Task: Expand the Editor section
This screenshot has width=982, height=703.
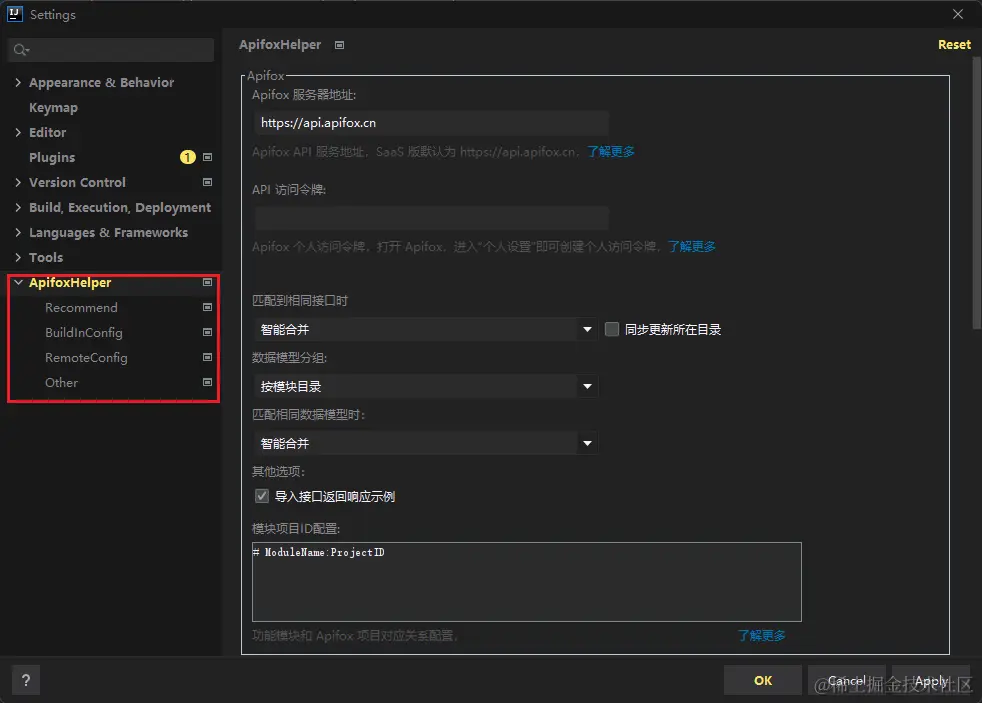Action: pyautogui.click(x=18, y=132)
